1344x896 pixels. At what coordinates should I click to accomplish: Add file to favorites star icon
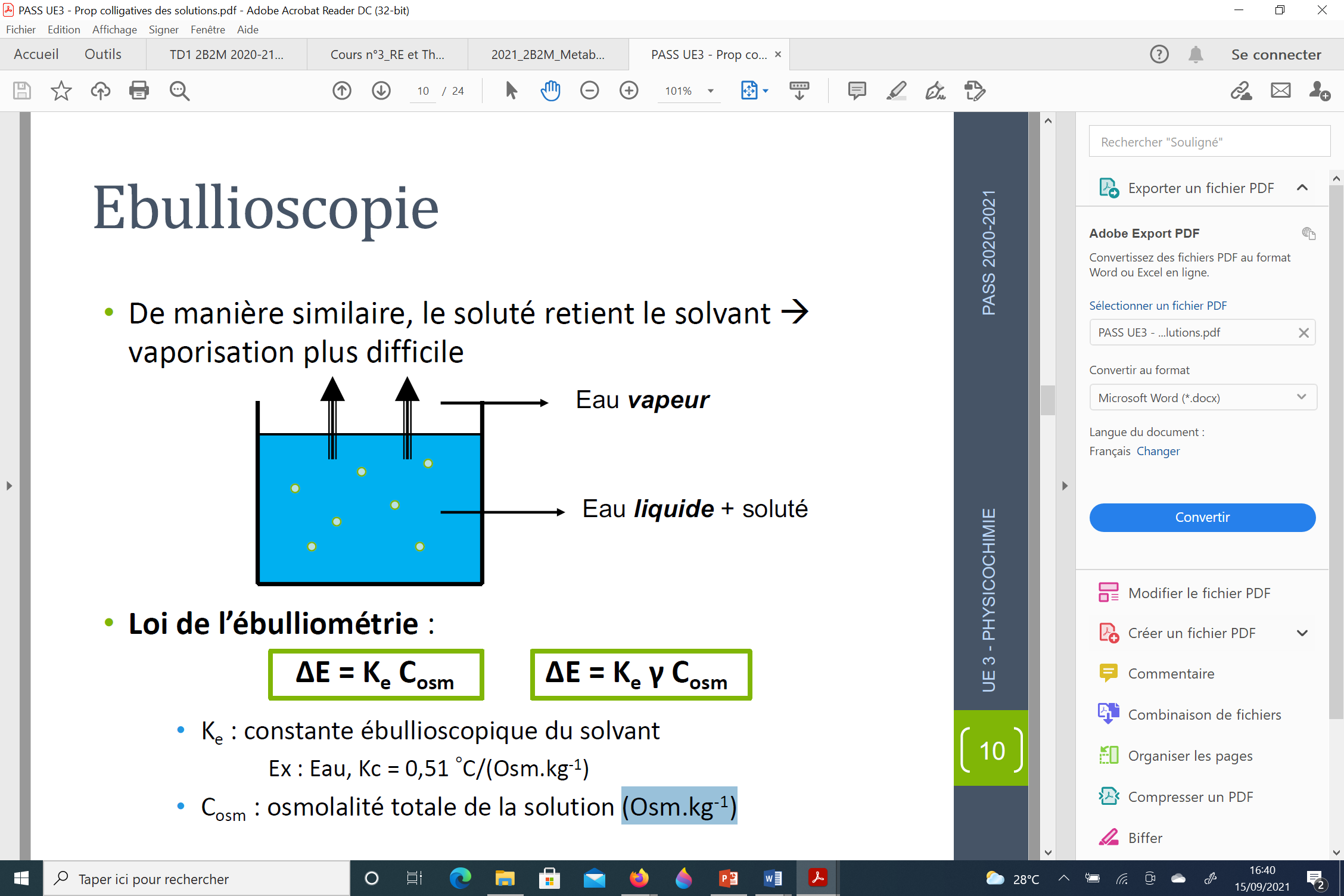pos(61,91)
